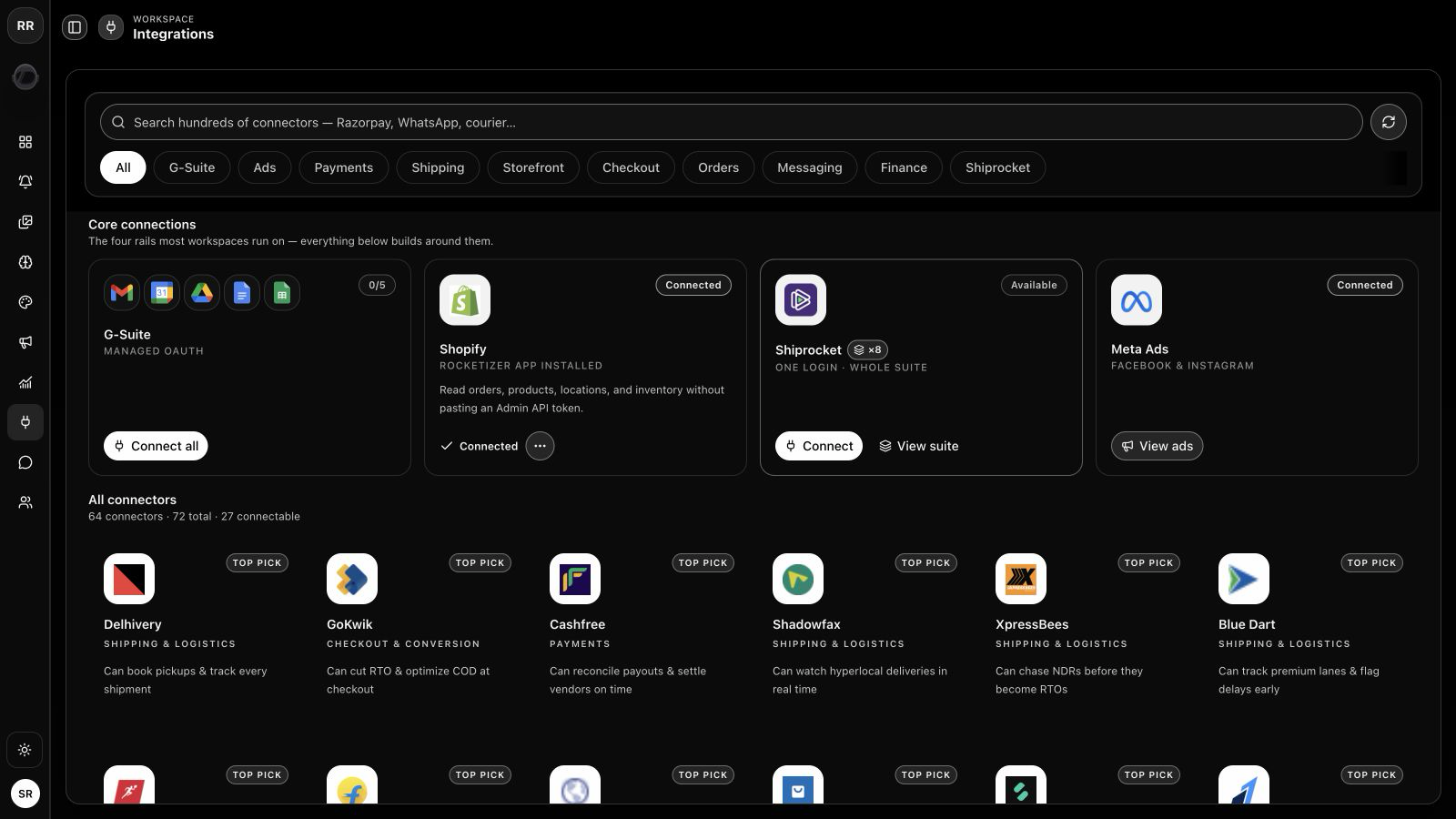Select the All filter tab
The height and width of the screenshot is (819, 1456).
pos(123,167)
